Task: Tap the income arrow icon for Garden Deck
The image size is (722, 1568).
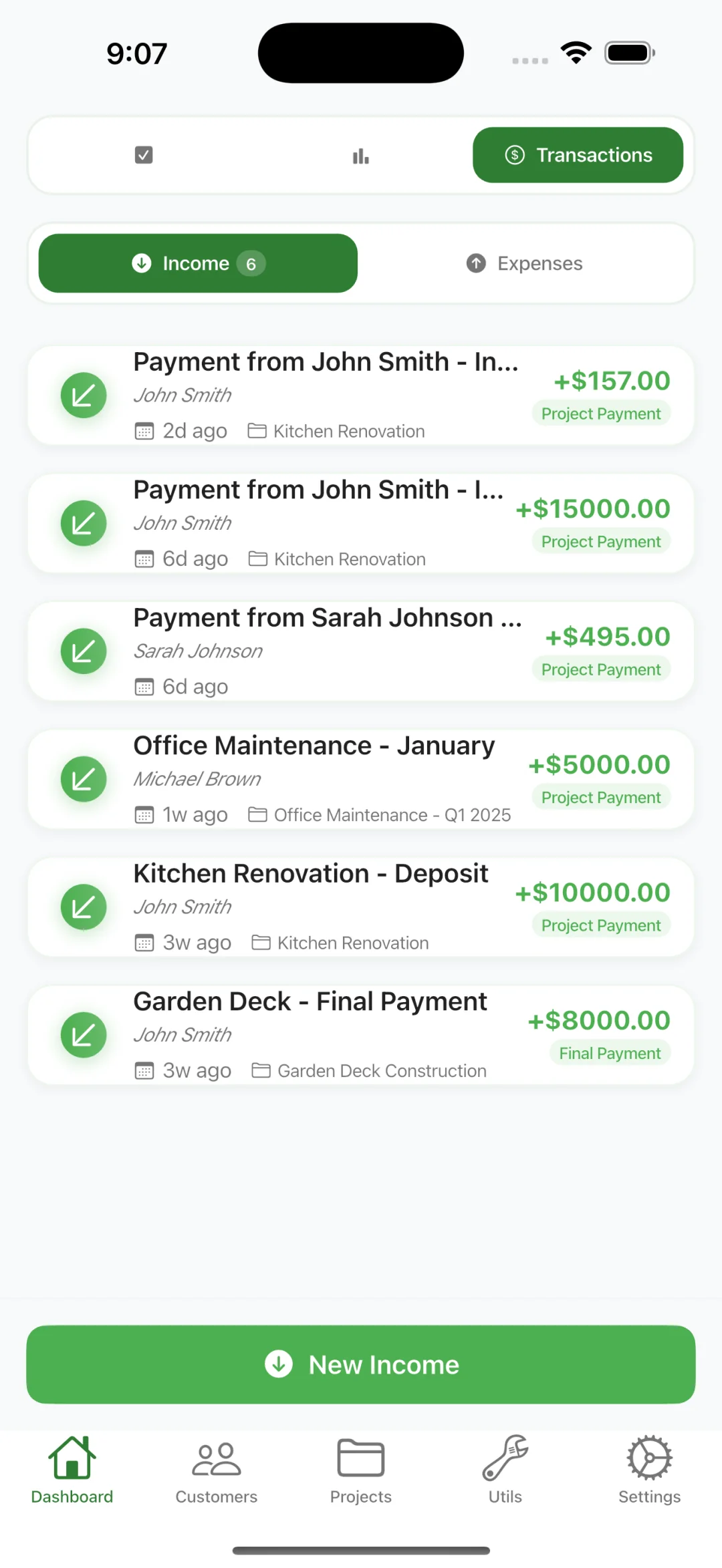Action: point(84,1035)
